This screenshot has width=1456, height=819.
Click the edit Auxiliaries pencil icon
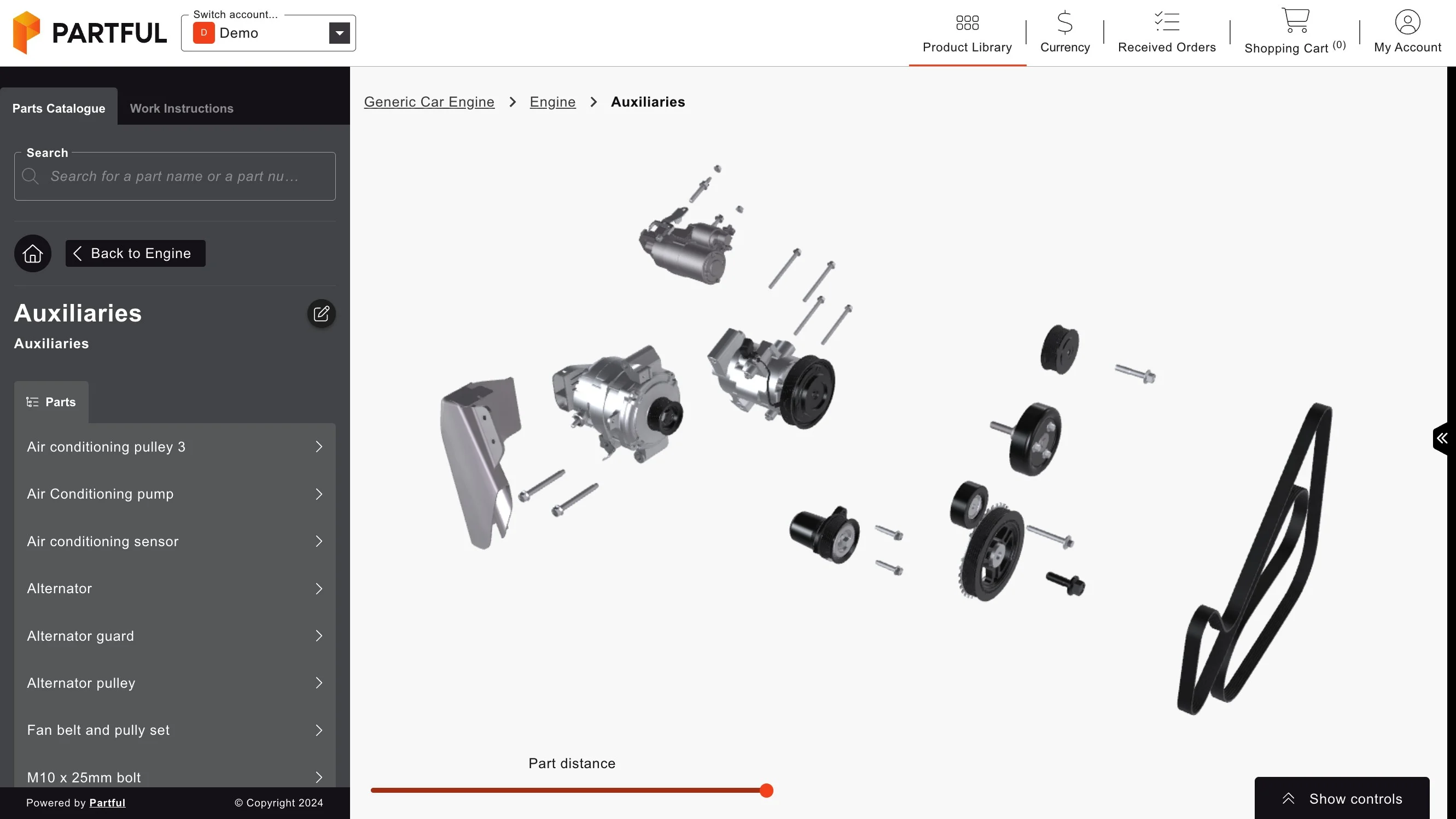[321, 313]
